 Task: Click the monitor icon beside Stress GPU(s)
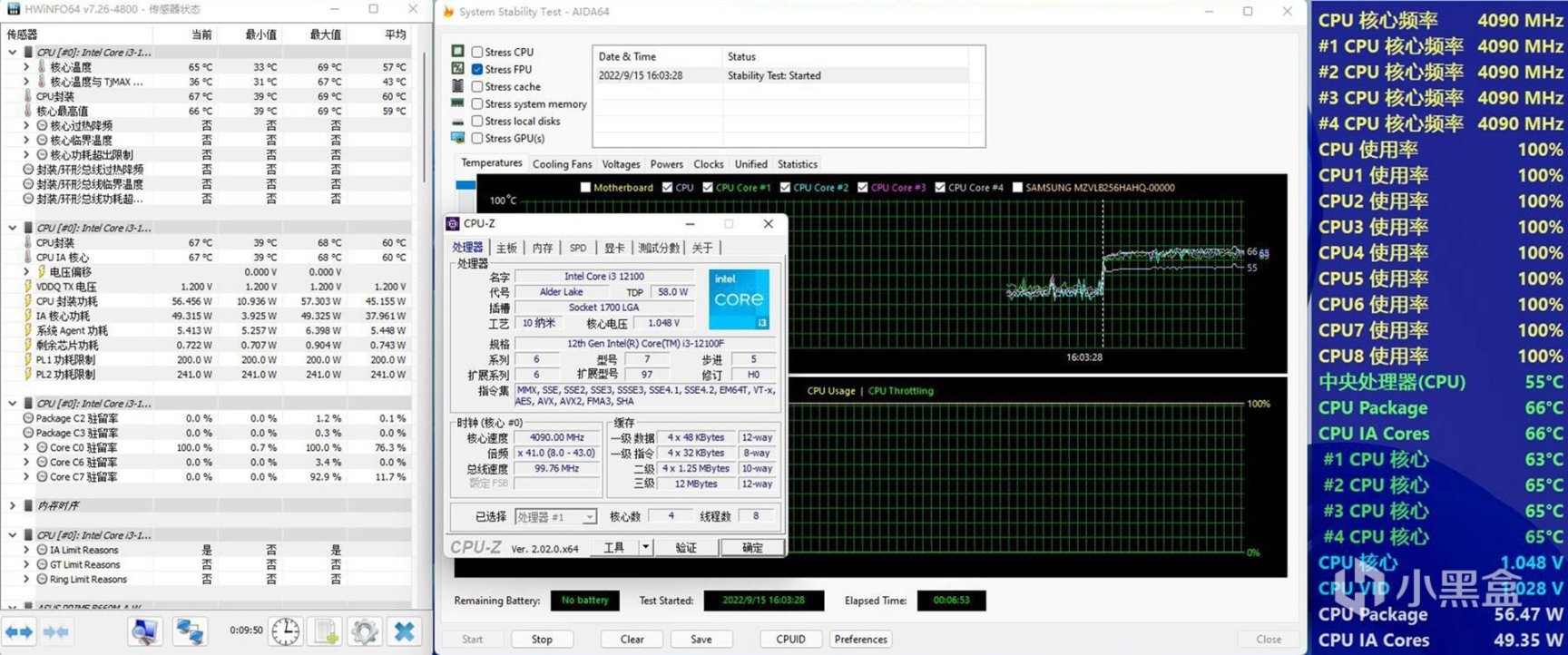(x=458, y=138)
